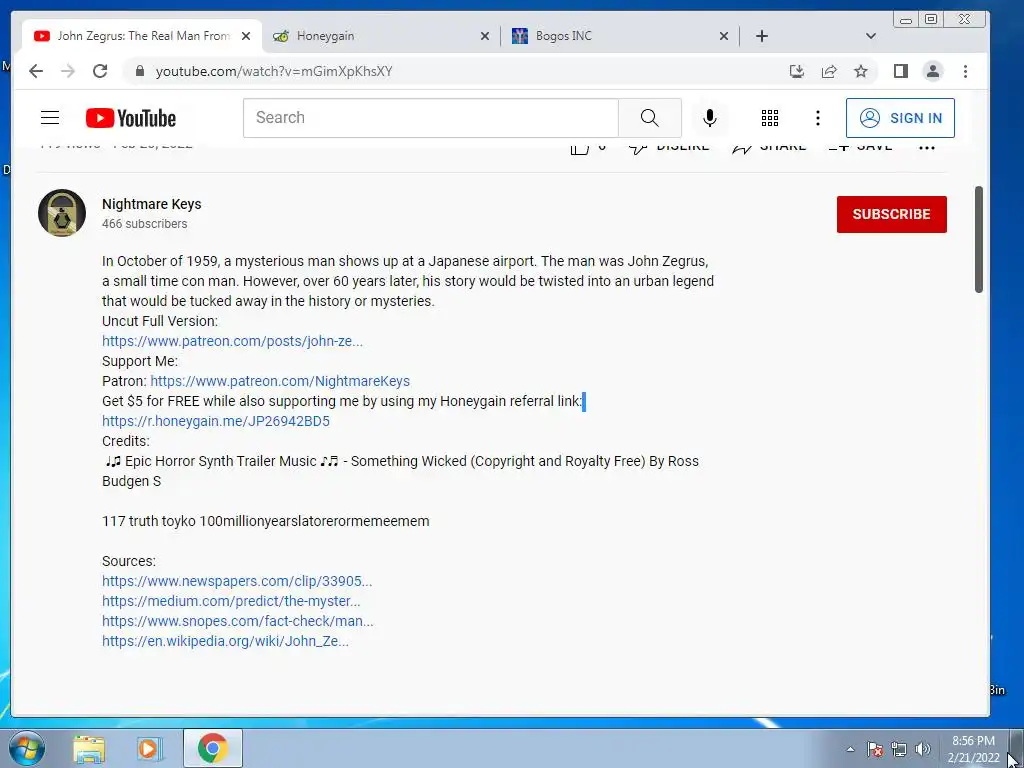Select the John Zegrus YouTube tab
This screenshot has height=768, width=1024.
(x=142, y=36)
